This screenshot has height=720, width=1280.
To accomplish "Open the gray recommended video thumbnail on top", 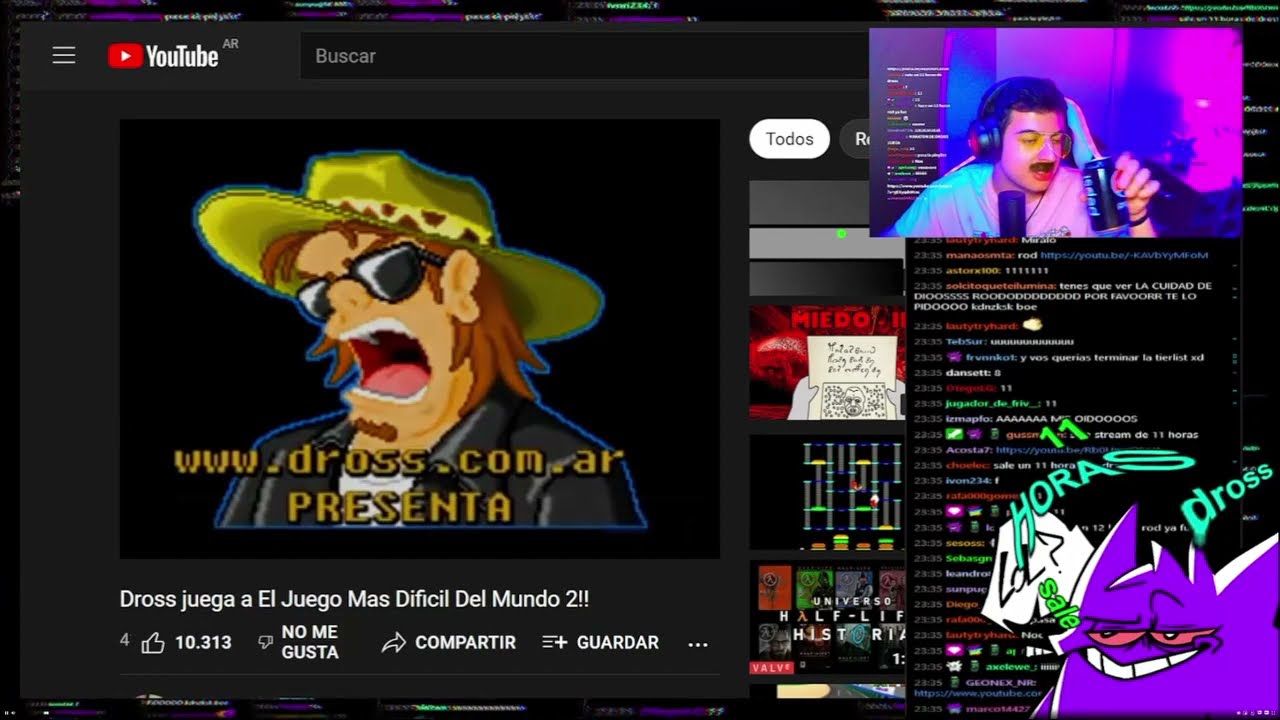I will click(x=827, y=238).
